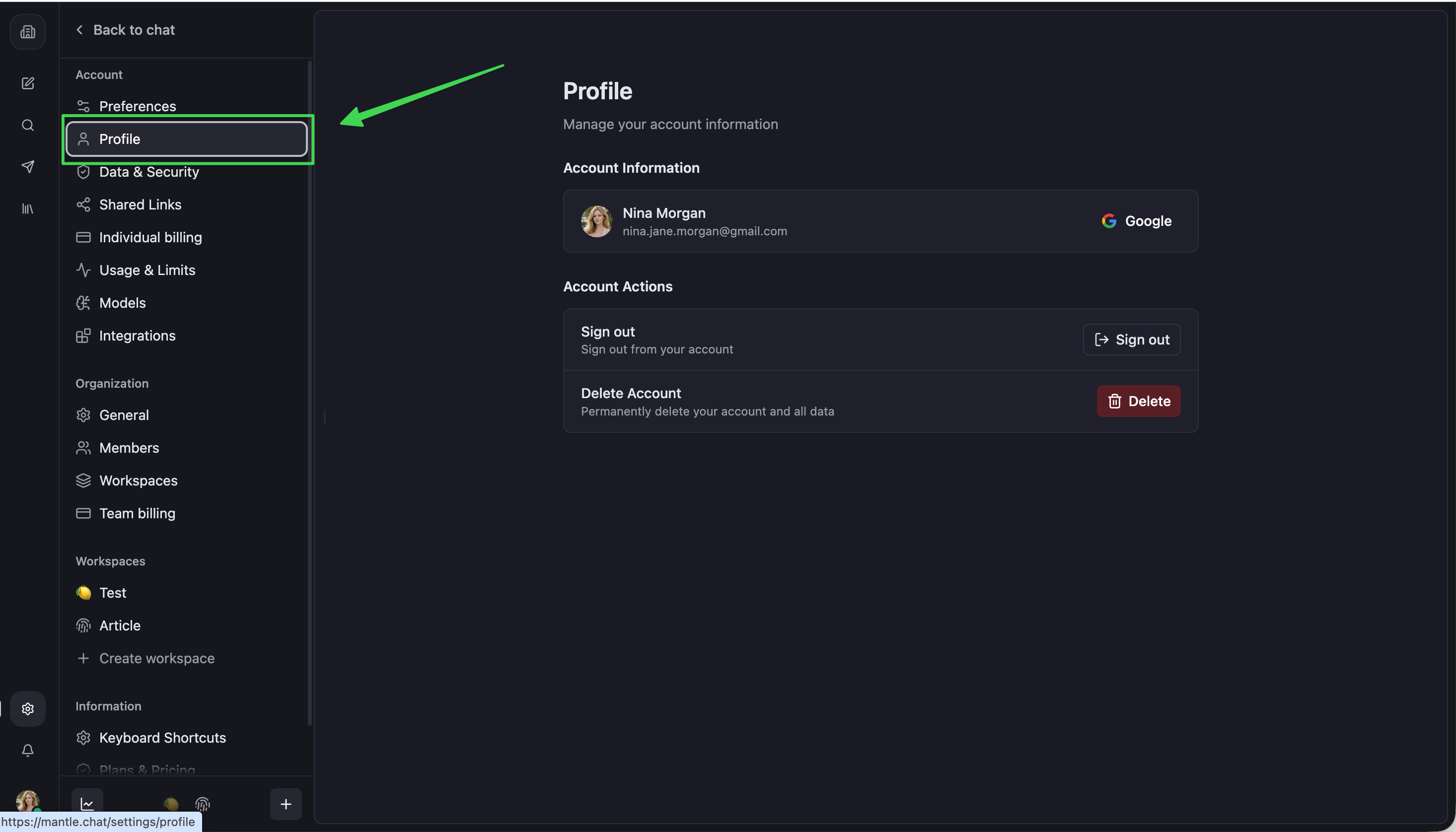The height and width of the screenshot is (832, 1456).
Task: Click the notifications bell icon
Action: [x=27, y=750]
